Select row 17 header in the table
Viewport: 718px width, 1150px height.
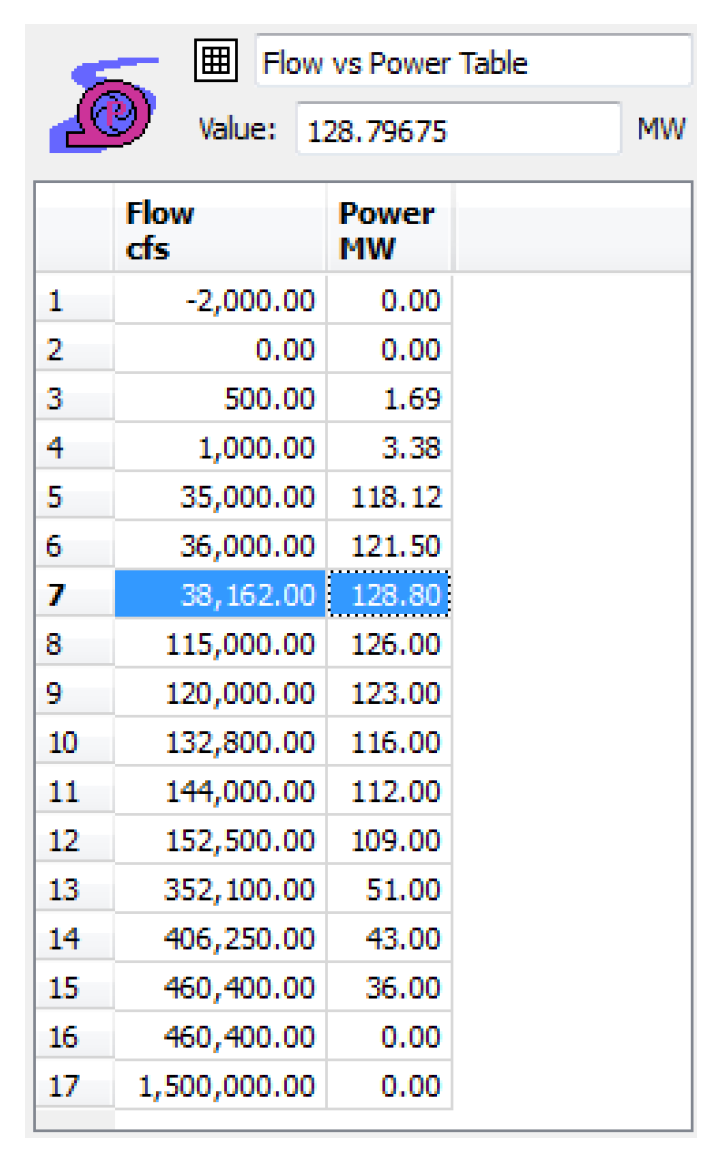pos(74,1086)
